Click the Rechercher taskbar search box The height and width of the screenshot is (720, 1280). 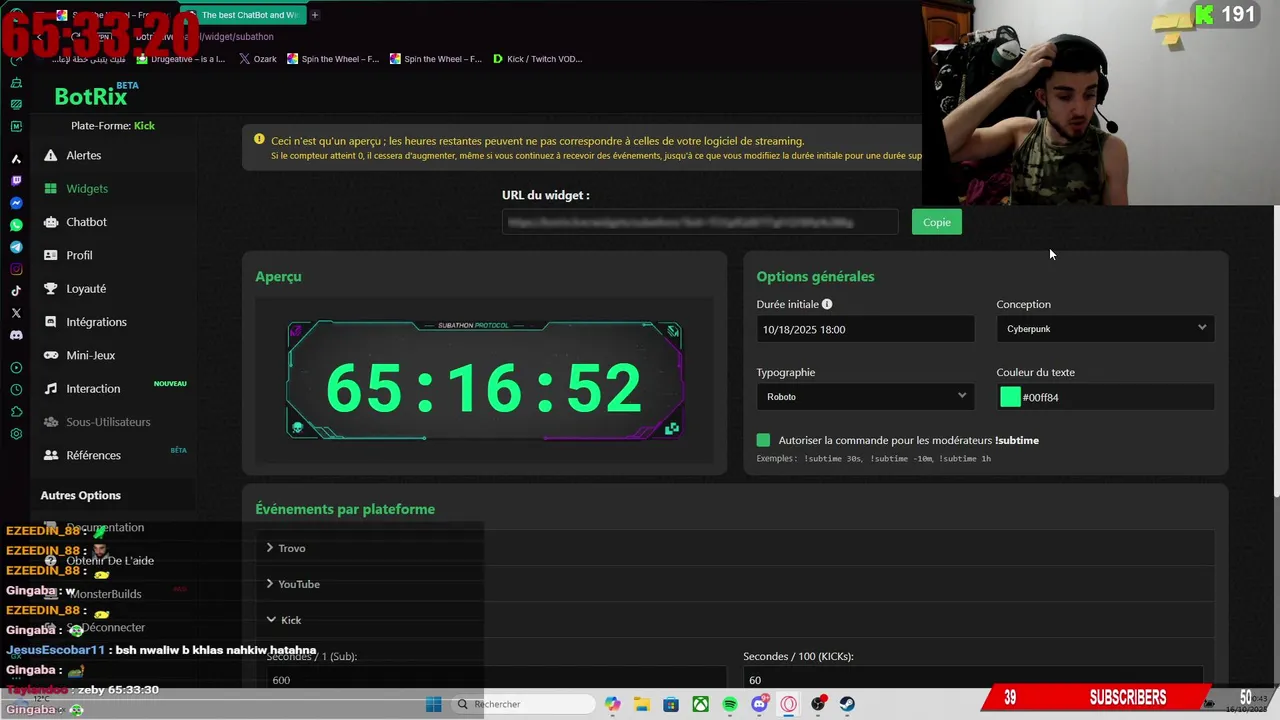521,704
